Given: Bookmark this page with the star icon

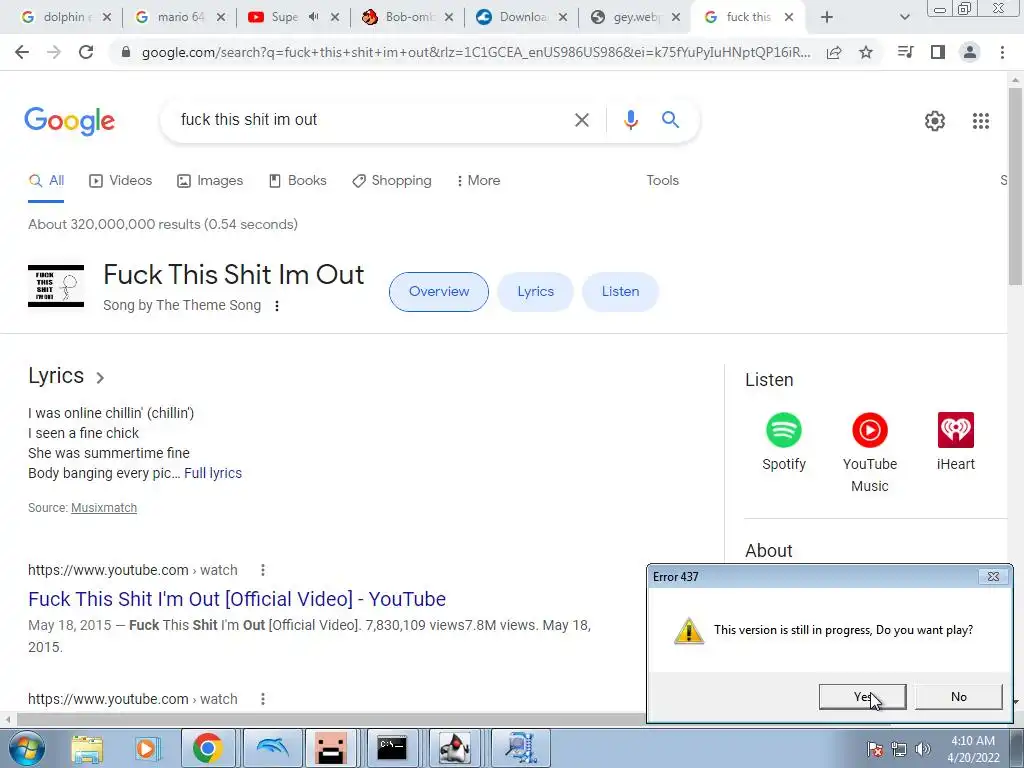Looking at the screenshot, I should (x=866, y=52).
